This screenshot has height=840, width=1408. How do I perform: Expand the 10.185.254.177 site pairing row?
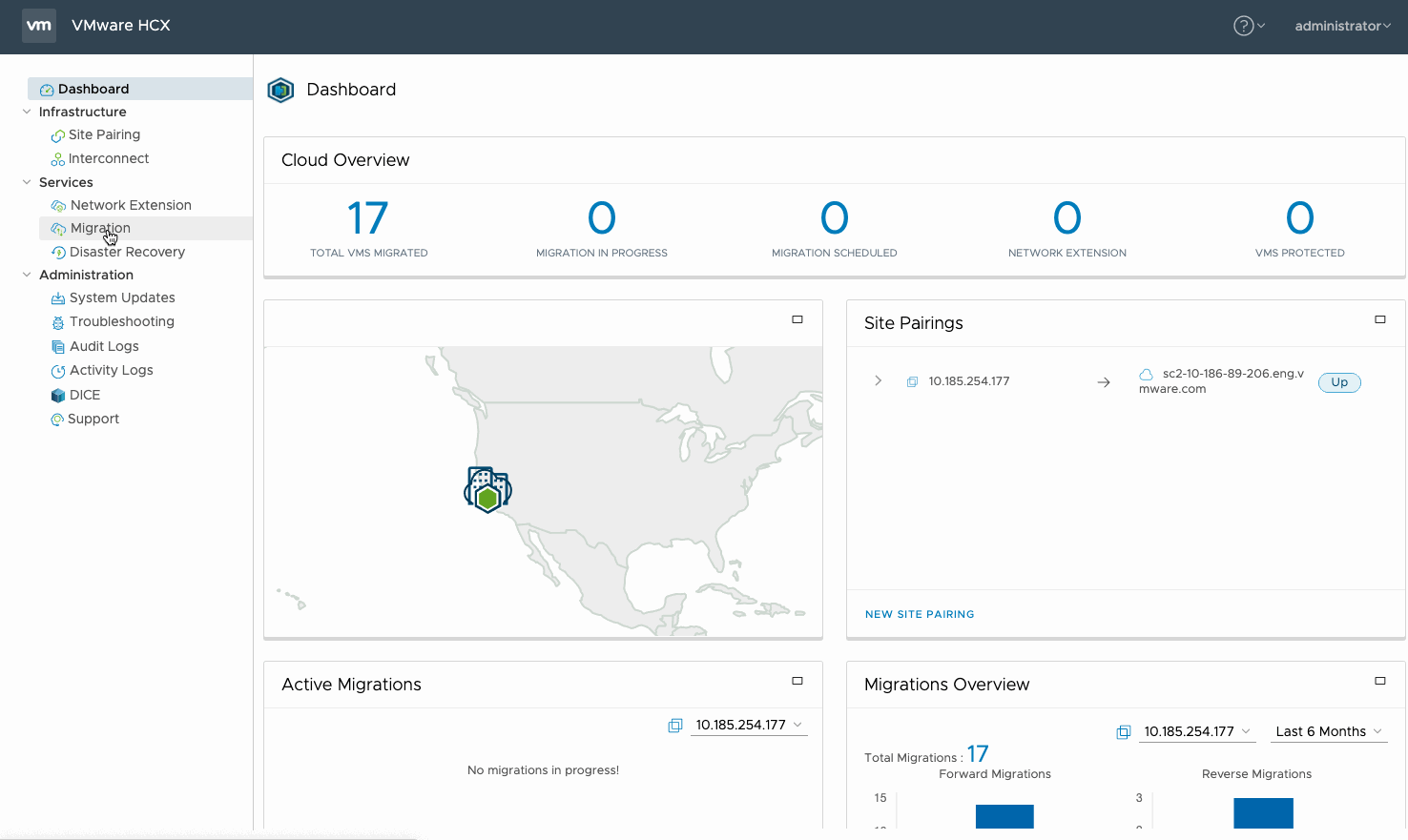(878, 380)
